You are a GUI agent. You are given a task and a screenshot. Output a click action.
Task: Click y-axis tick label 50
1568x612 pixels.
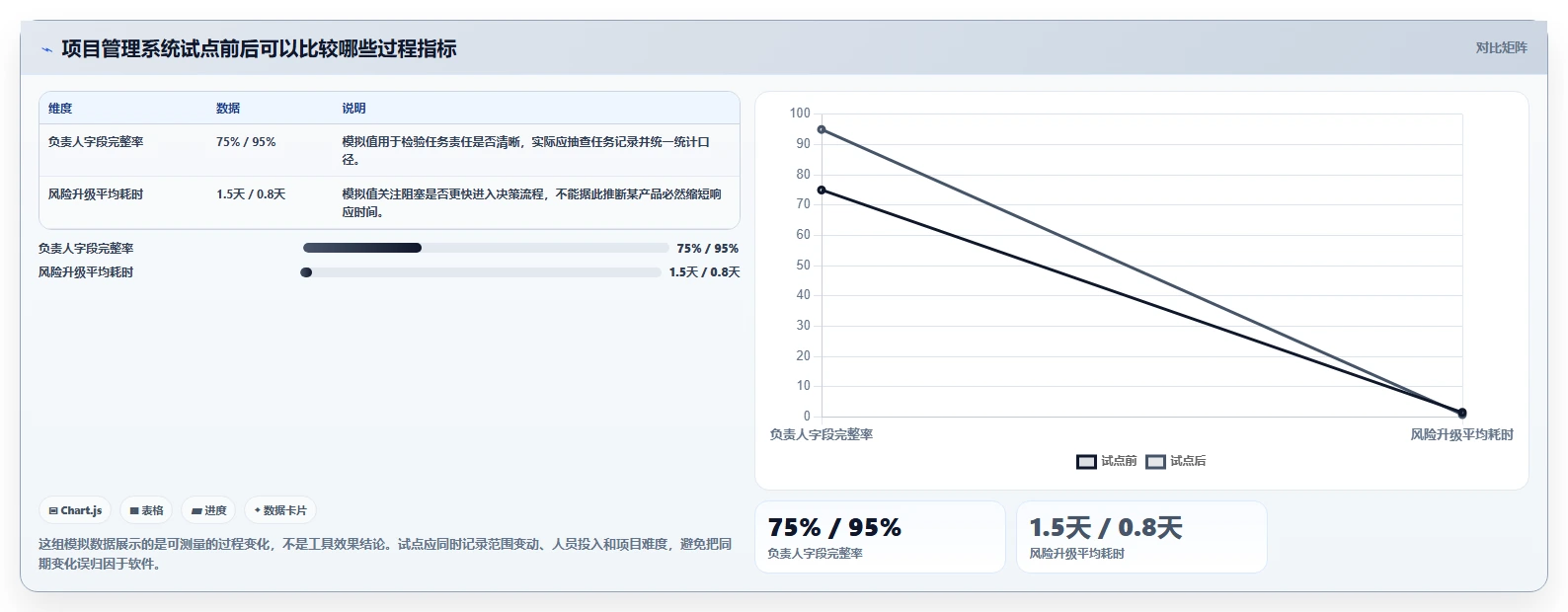(x=803, y=266)
